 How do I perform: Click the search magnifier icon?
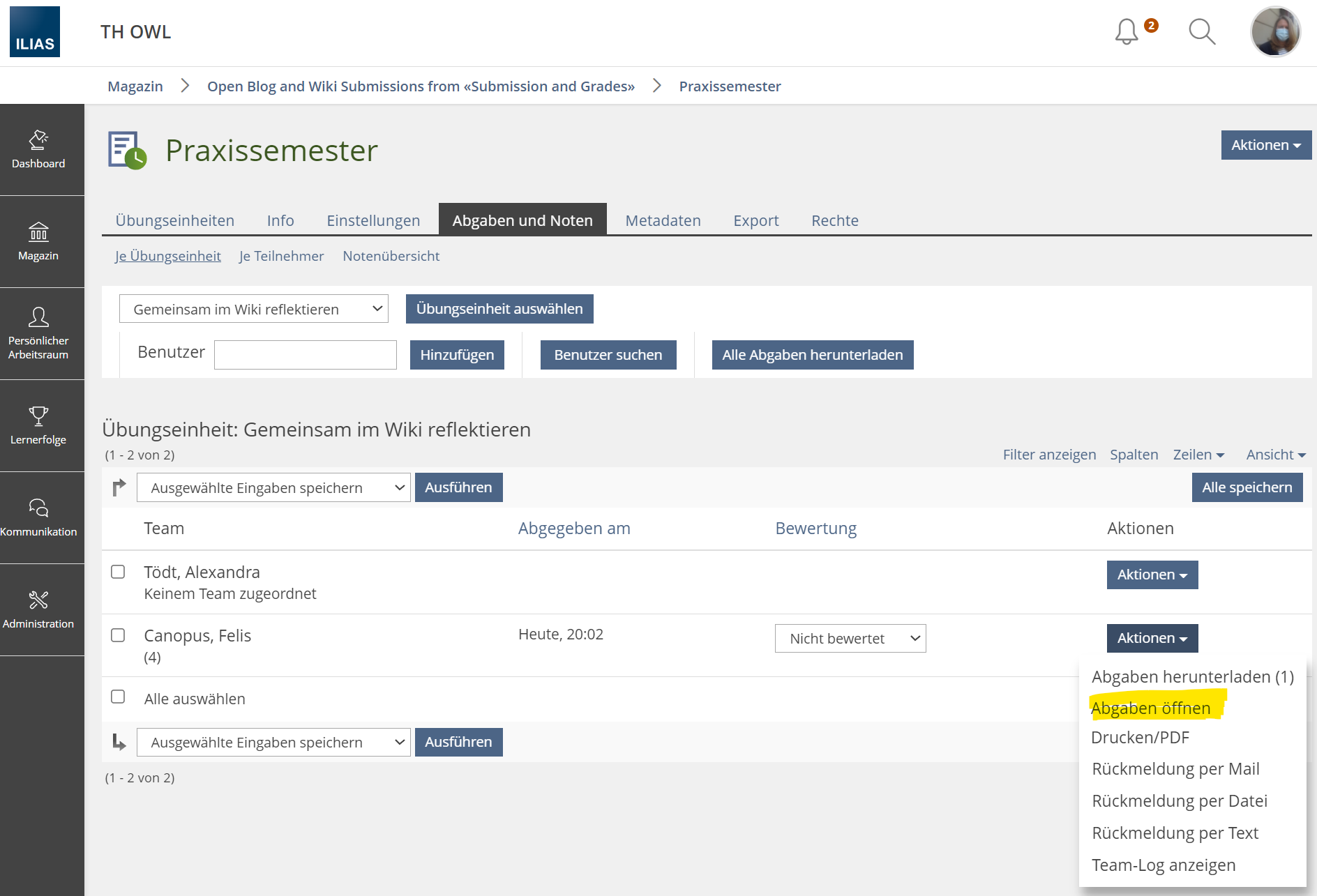pos(1201,32)
